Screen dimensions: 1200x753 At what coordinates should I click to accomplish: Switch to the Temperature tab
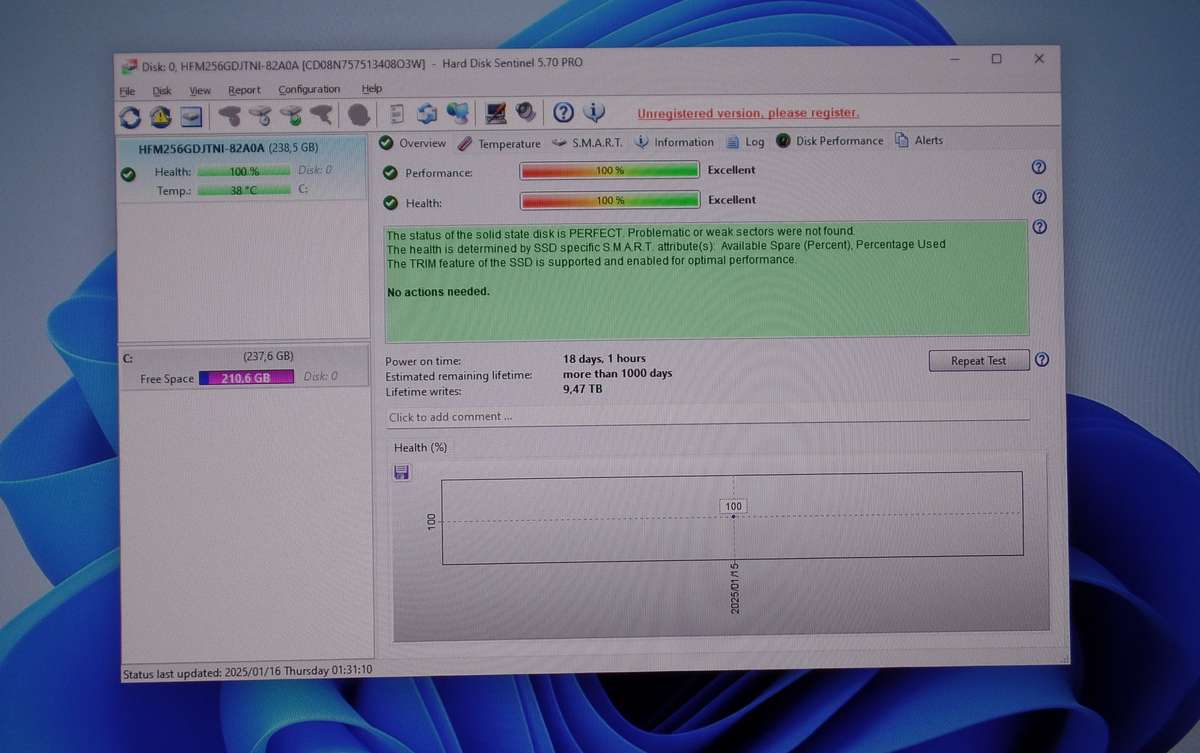[509, 143]
